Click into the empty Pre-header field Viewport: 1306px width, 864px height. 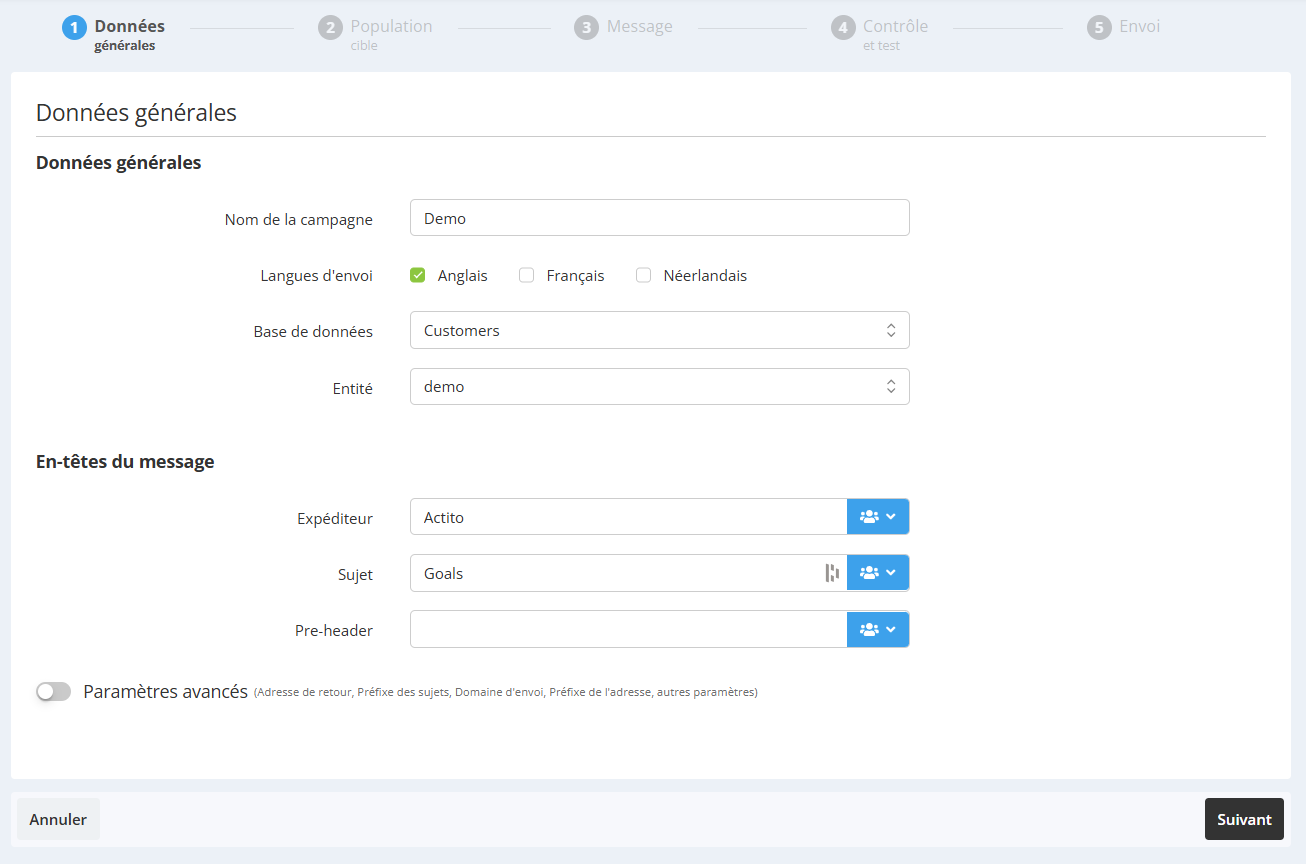pos(629,629)
